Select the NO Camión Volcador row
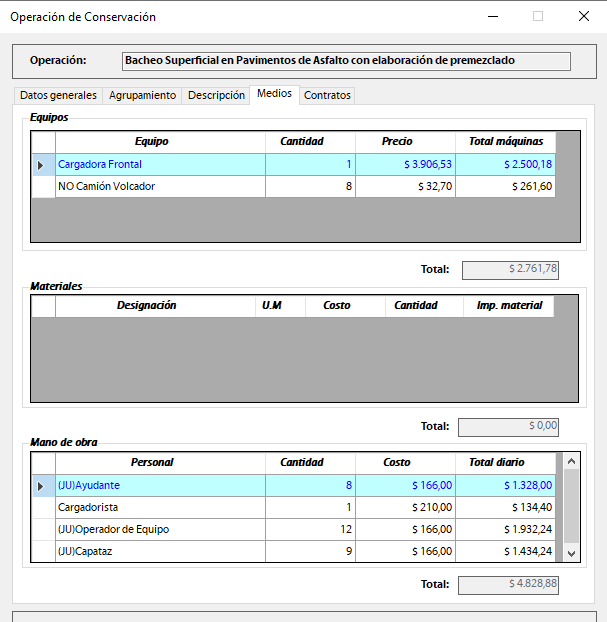Image resolution: width=607 pixels, height=622 pixels. (160, 186)
